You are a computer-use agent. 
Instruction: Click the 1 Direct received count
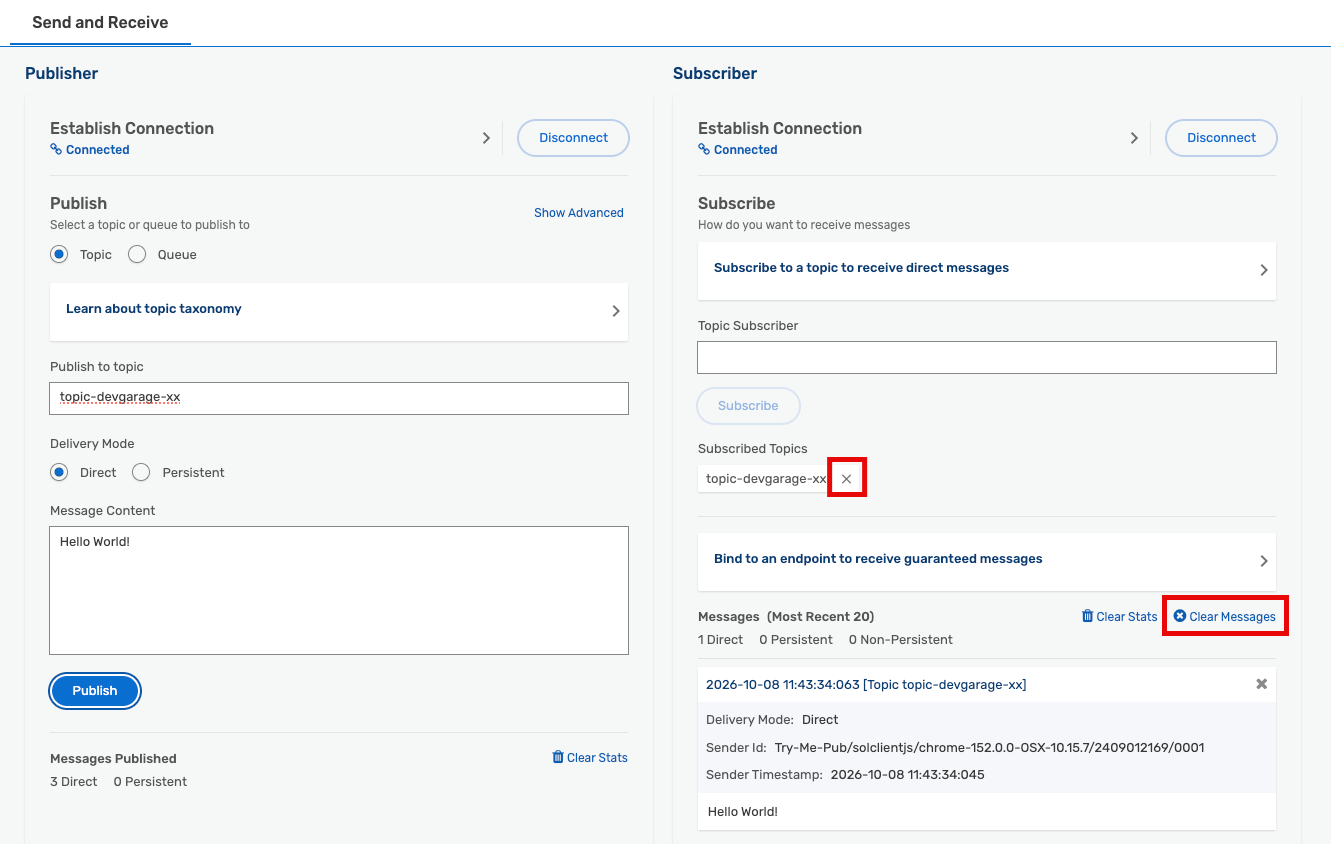pyautogui.click(x=721, y=640)
